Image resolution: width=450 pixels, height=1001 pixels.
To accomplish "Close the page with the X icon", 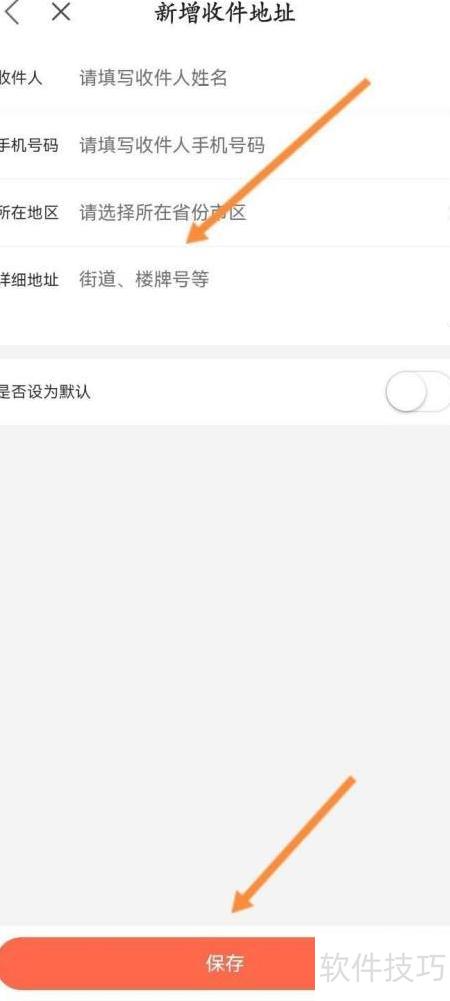I will [x=61, y=11].
